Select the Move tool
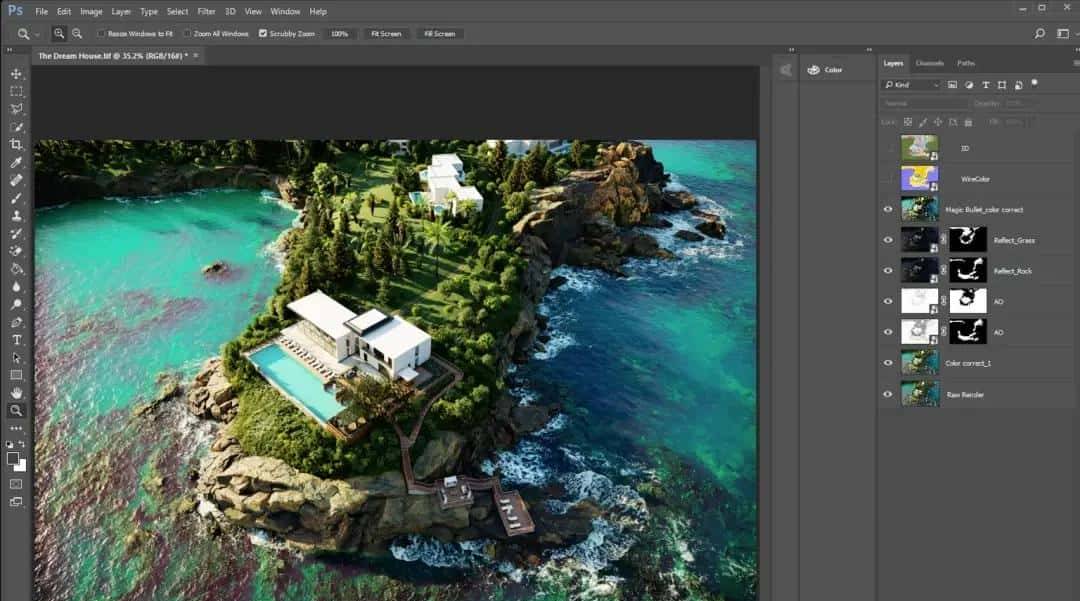1080x601 pixels. pyautogui.click(x=15, y=72)
